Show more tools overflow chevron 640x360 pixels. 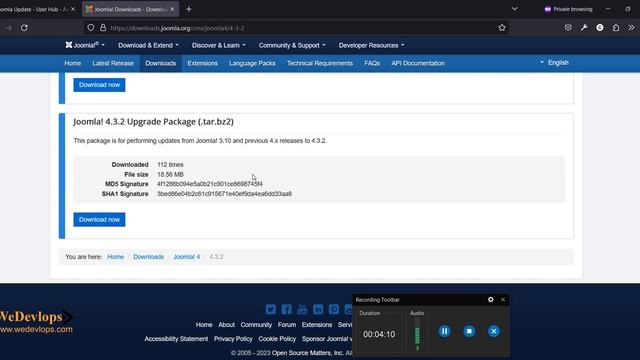631,28
